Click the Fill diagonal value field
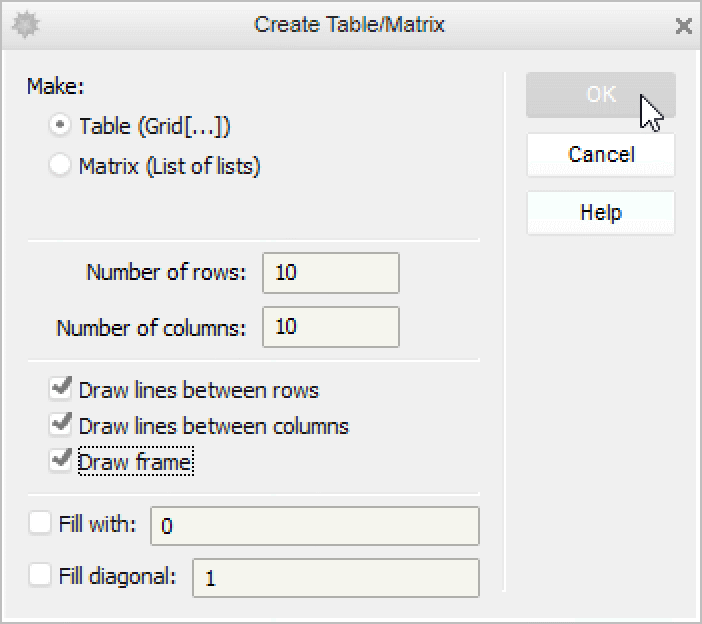 click(335, 578)
